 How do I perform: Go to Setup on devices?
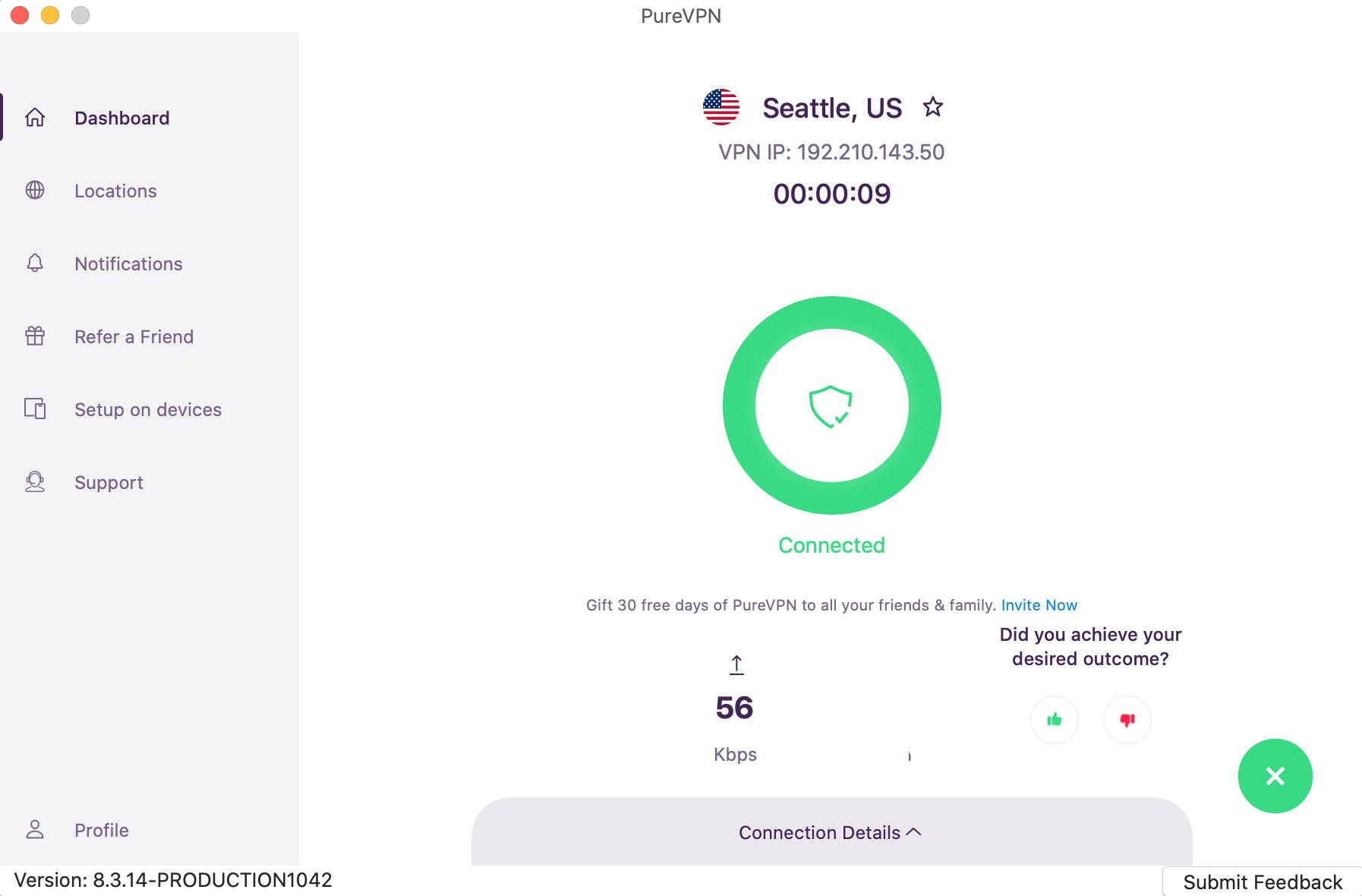(x=148, y=409)
